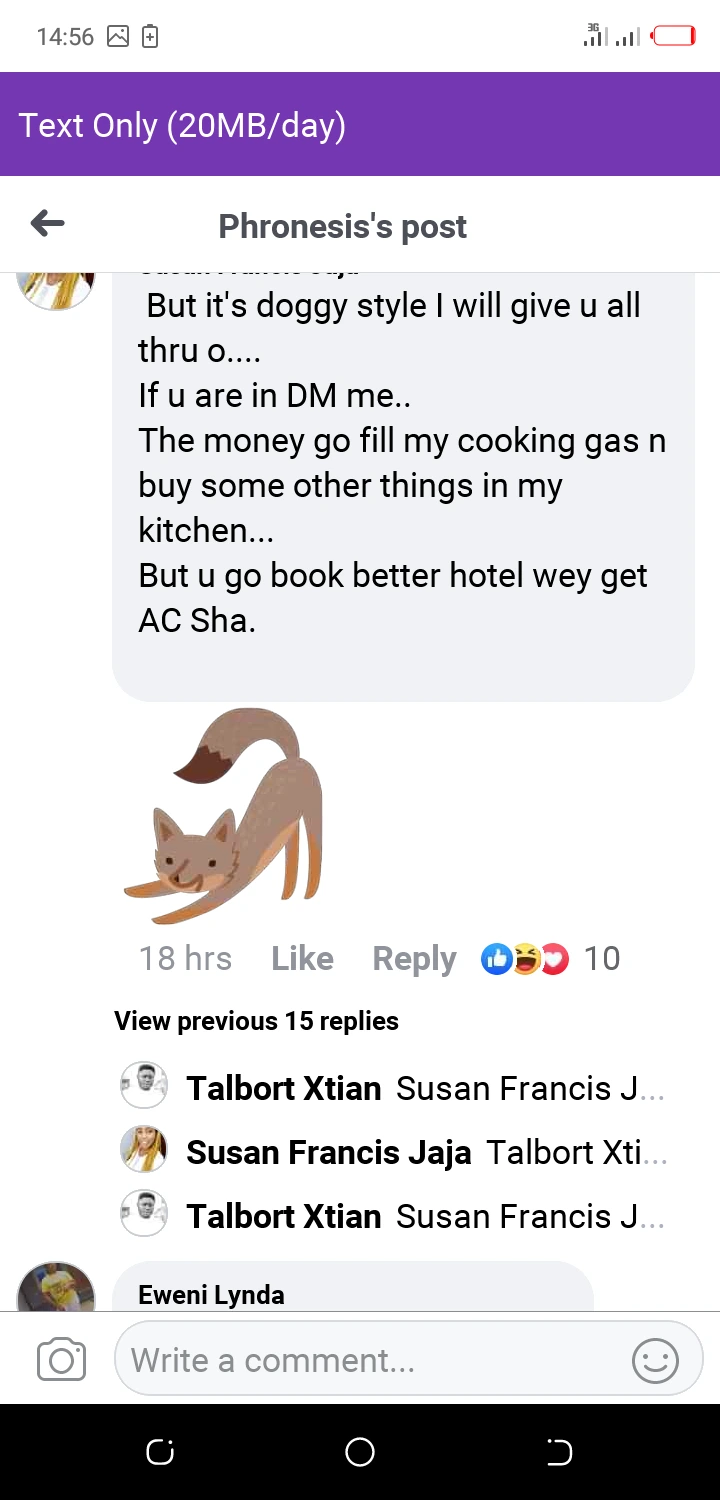Viewport: 720px width, 1500px height.
Task: Open Eweni Lynda's profile picture
Action: (x=56, y=1286)
